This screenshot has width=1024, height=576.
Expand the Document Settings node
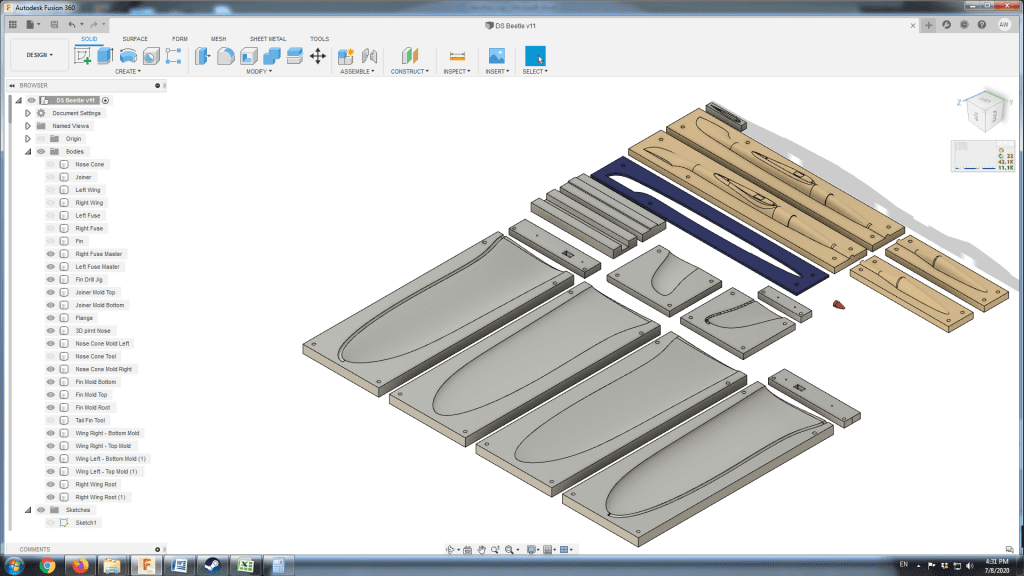click(28, 113)
